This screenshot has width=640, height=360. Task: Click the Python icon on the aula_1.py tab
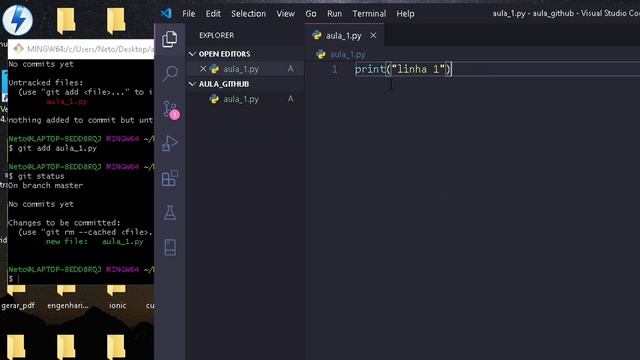[x=317, y=36]
